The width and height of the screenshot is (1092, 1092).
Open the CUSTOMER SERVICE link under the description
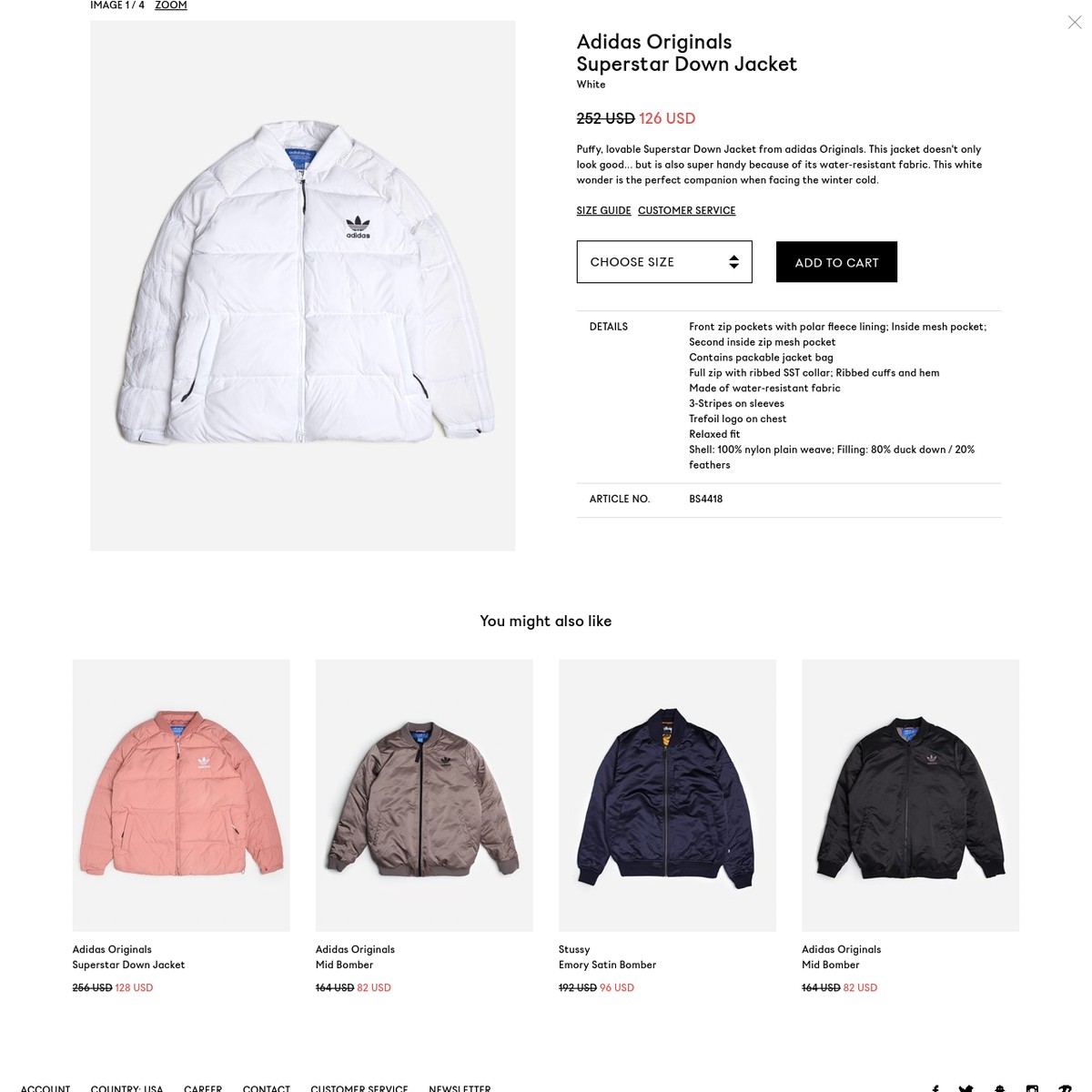coord(686,210)
